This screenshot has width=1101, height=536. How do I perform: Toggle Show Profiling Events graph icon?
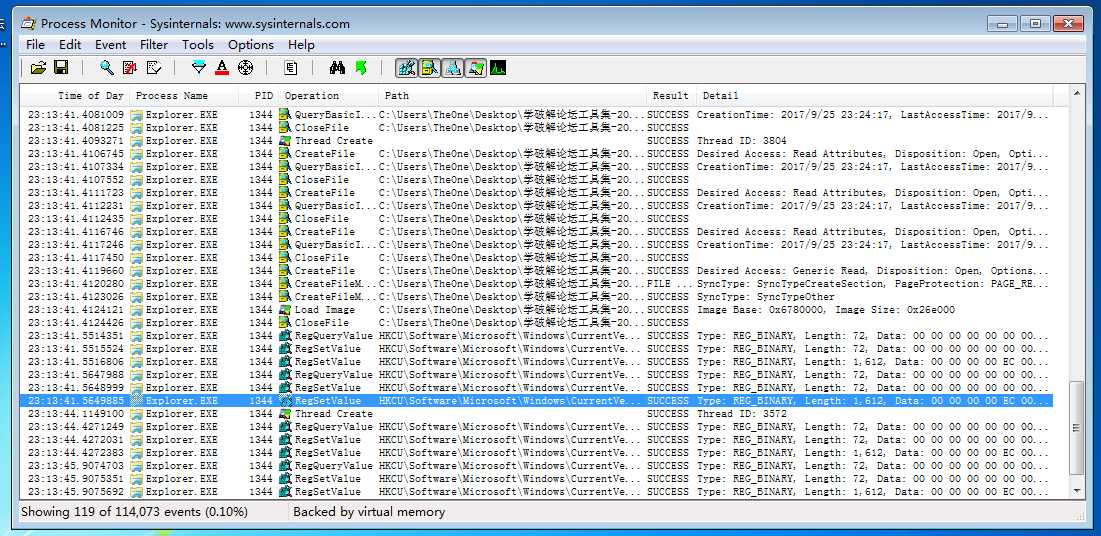498,68
